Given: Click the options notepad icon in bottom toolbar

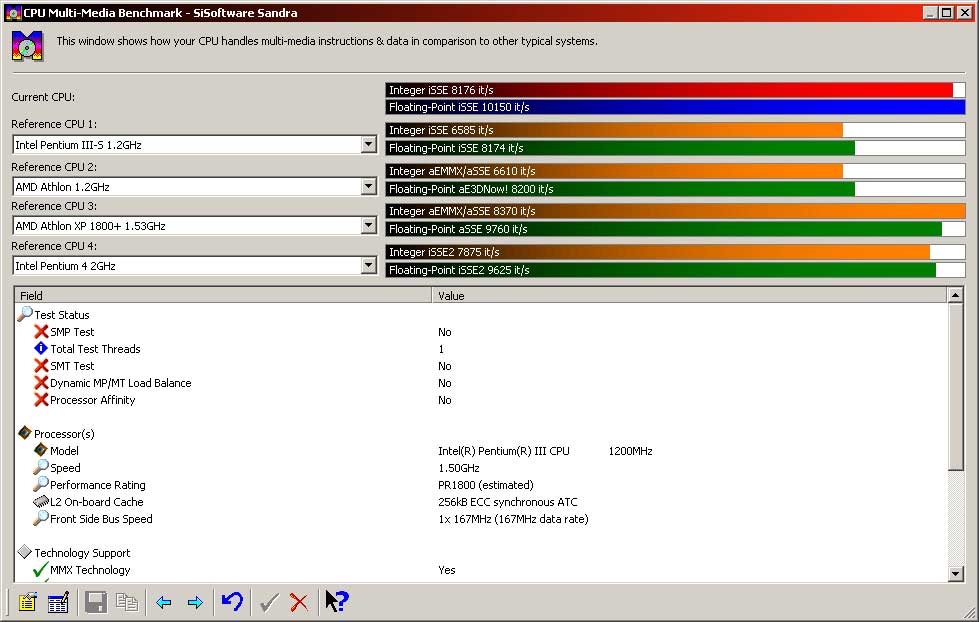Looking at the screenshot, I should click(x=27, y=602).
